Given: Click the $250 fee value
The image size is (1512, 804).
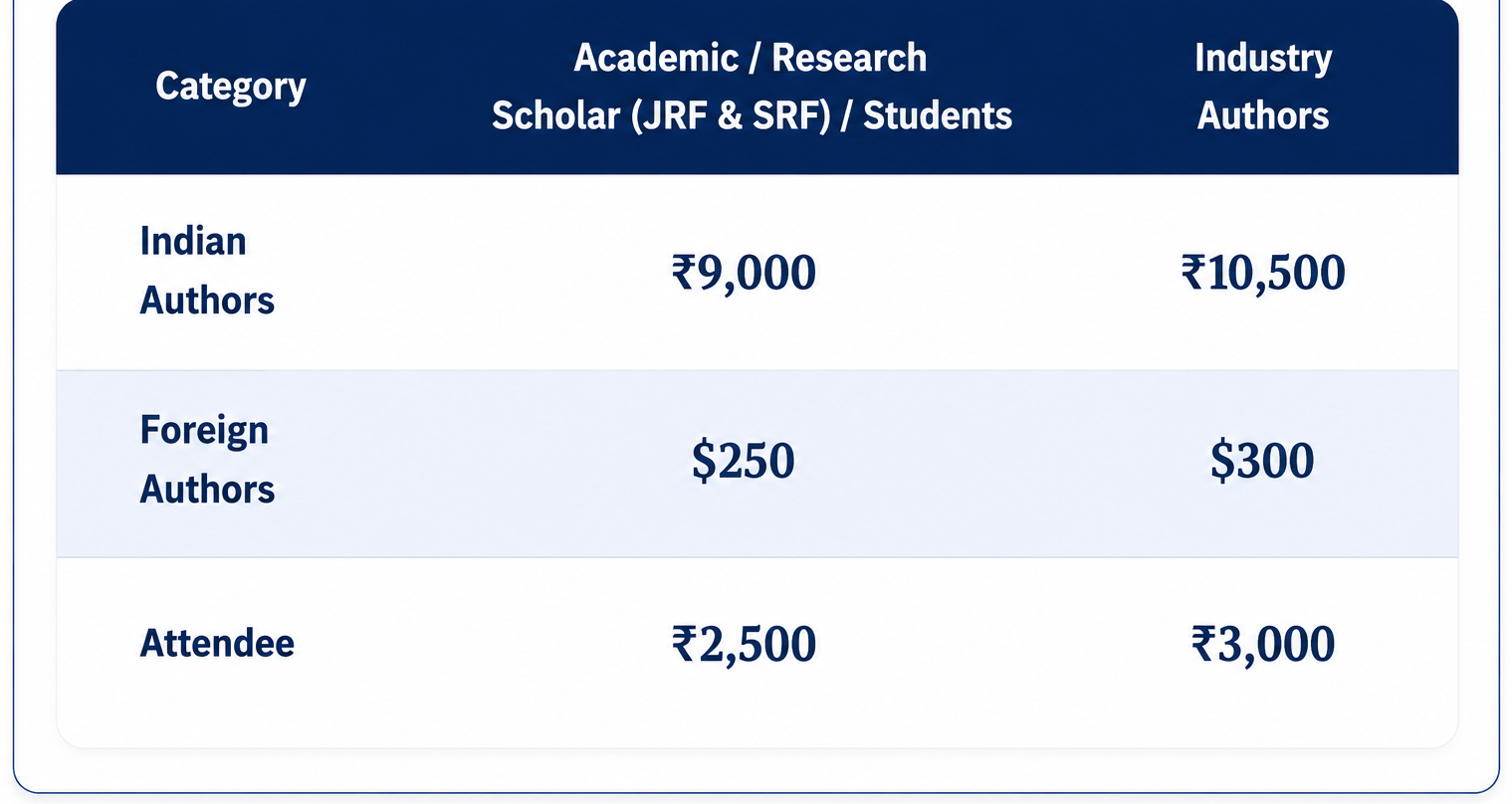Looking at the screenshot, I should [744, 461].
